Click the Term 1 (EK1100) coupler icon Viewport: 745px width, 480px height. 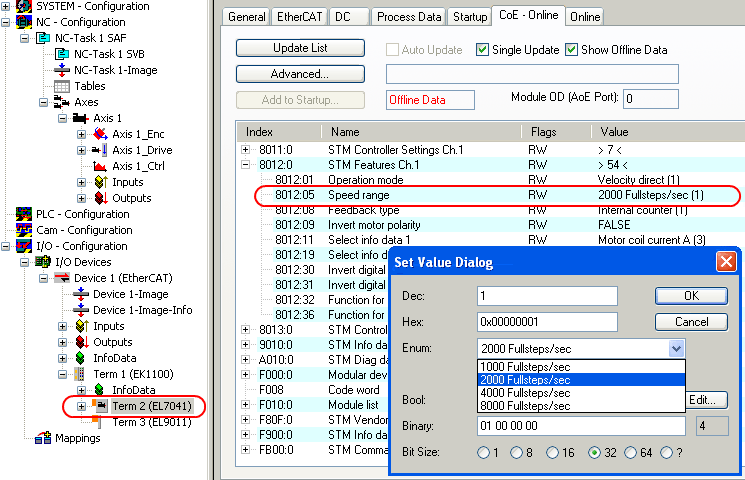tap(80, 374)
